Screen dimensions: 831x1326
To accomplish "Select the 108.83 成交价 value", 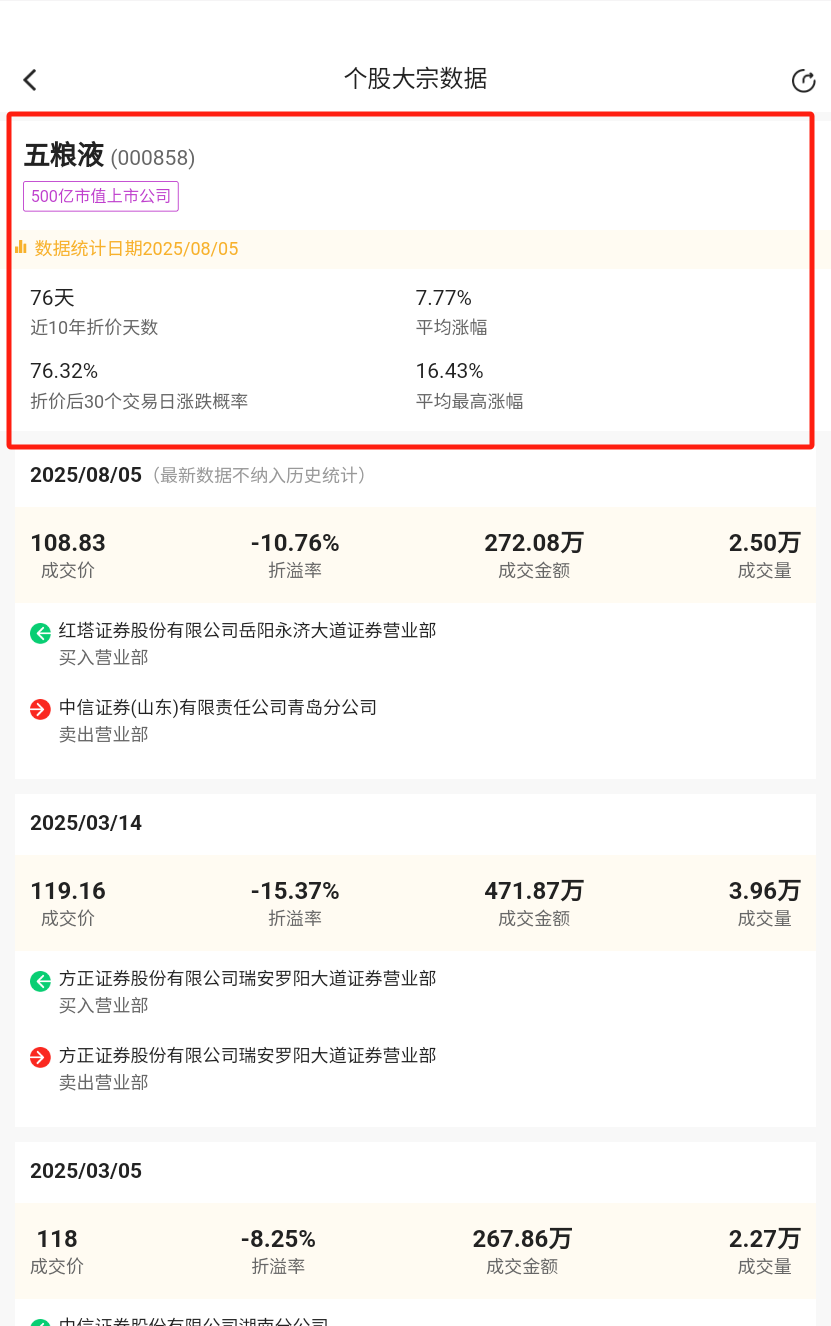I will (68, 543).
